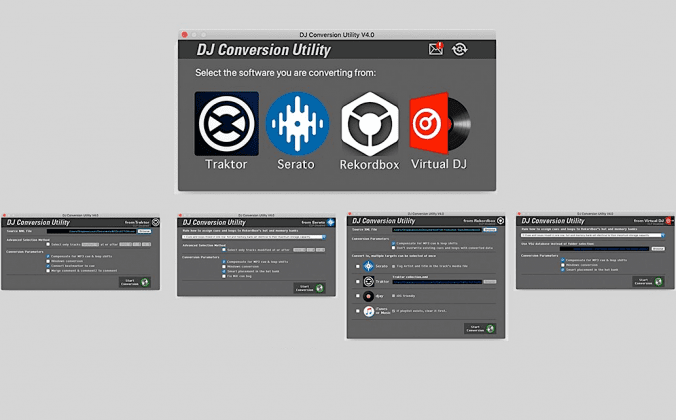Select the Virtual DJ vinyl icon

(440, 124)
